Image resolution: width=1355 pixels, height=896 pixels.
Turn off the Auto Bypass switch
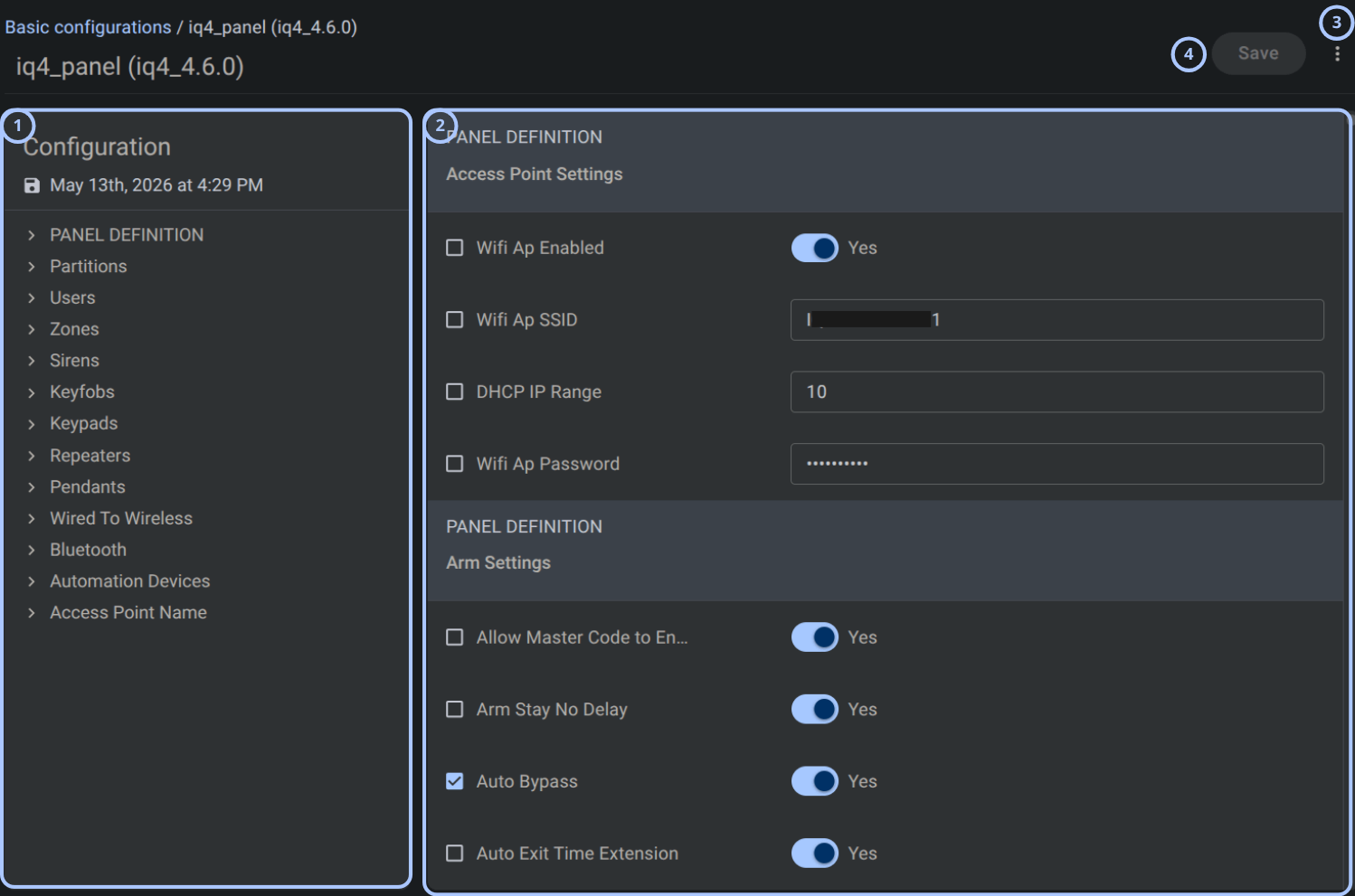(815, 781)
